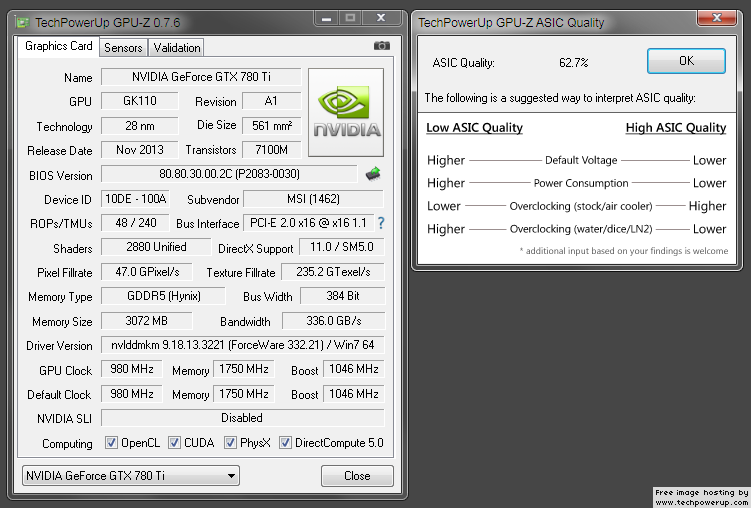751x508 pixels.
Task: Click the GPU field showing GK110
Action: (x=140, y=101)
